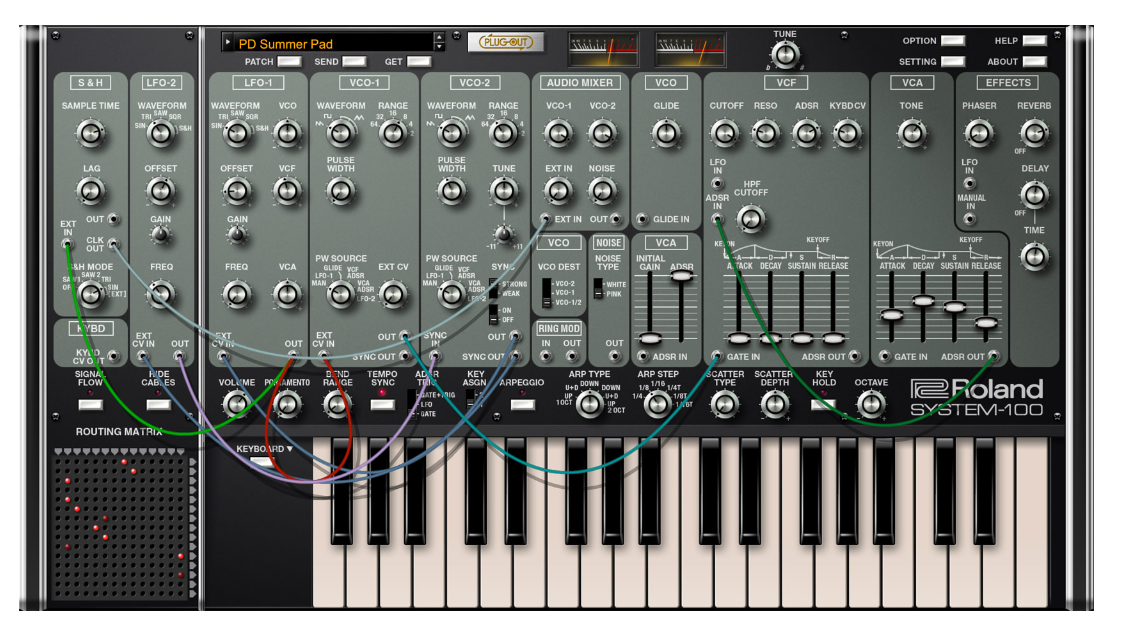Click the patch up/down stepper arrows
The height and width of the screenshot is (630, 1128).
point(439,42)
